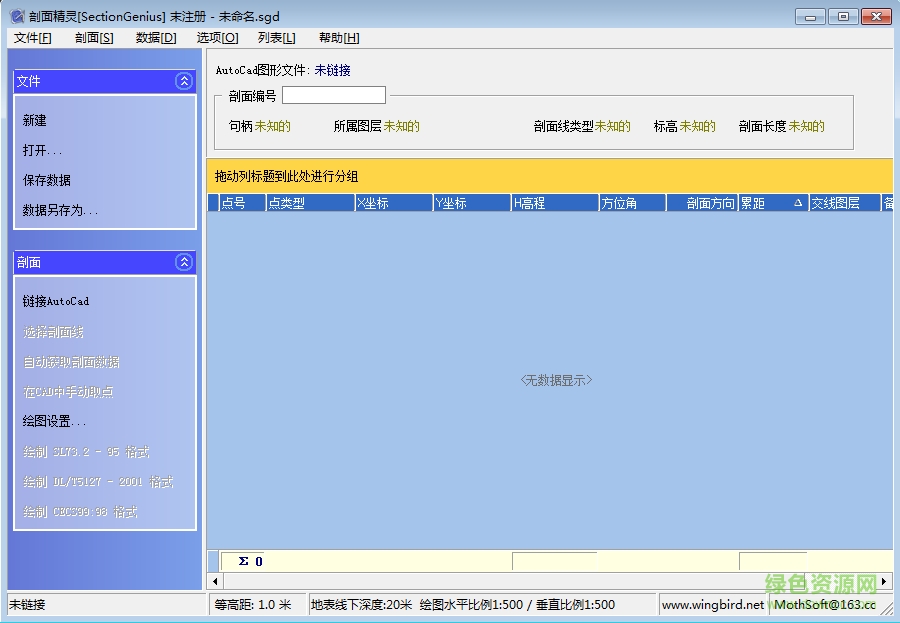
Task: Choose 数据另存为... in the sidebar
Action: coord(60,210)
